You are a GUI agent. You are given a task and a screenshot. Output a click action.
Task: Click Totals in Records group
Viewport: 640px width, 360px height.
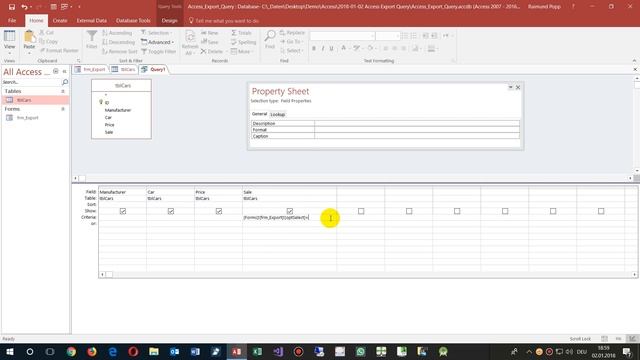point(241,33)
